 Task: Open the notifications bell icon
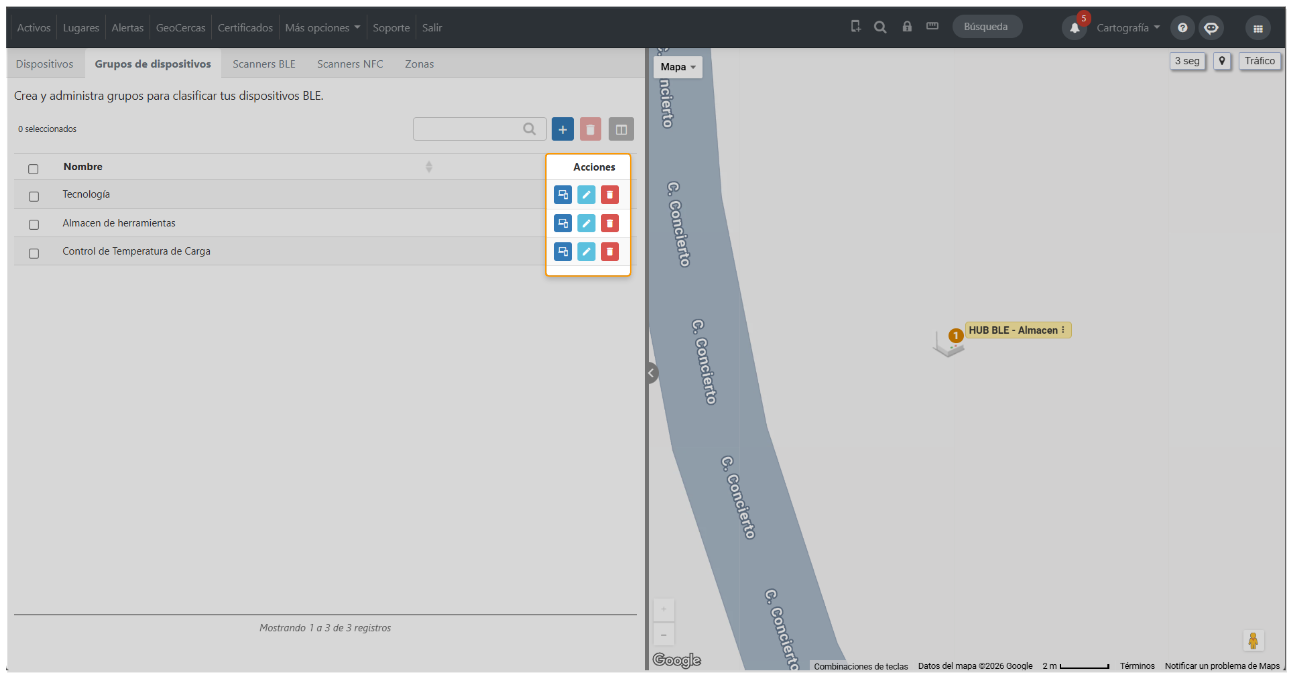point(1075,28)
